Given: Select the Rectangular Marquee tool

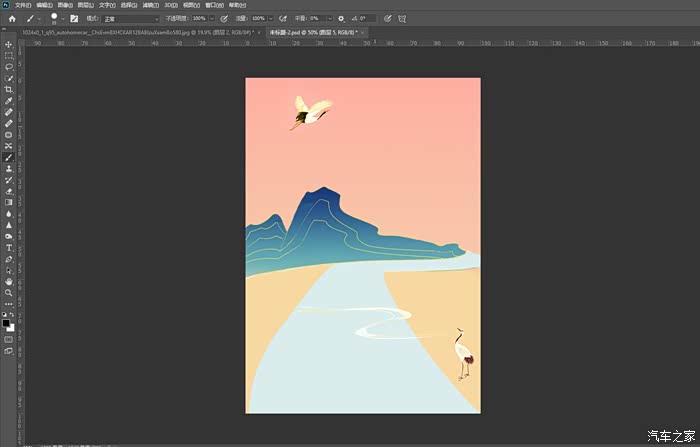Looking at the screenshot, I should click(9, 56).
